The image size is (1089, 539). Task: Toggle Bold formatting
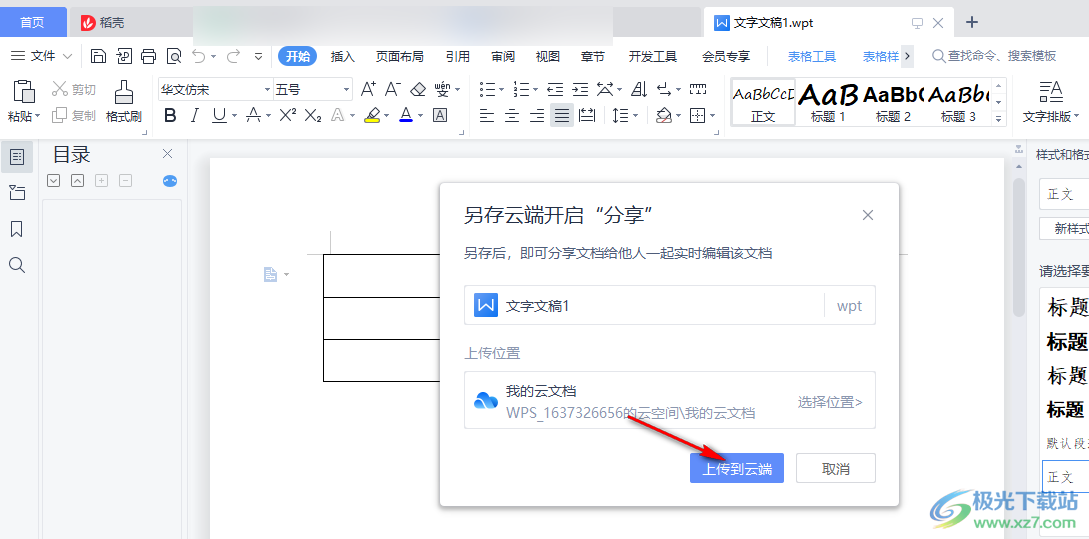(170, 115)
